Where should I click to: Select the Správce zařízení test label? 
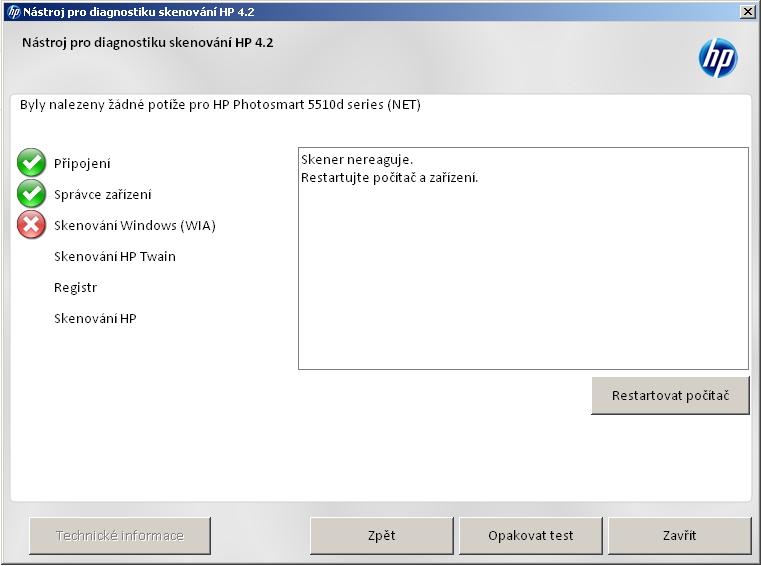pyautogui.click(x=102, y=195)
